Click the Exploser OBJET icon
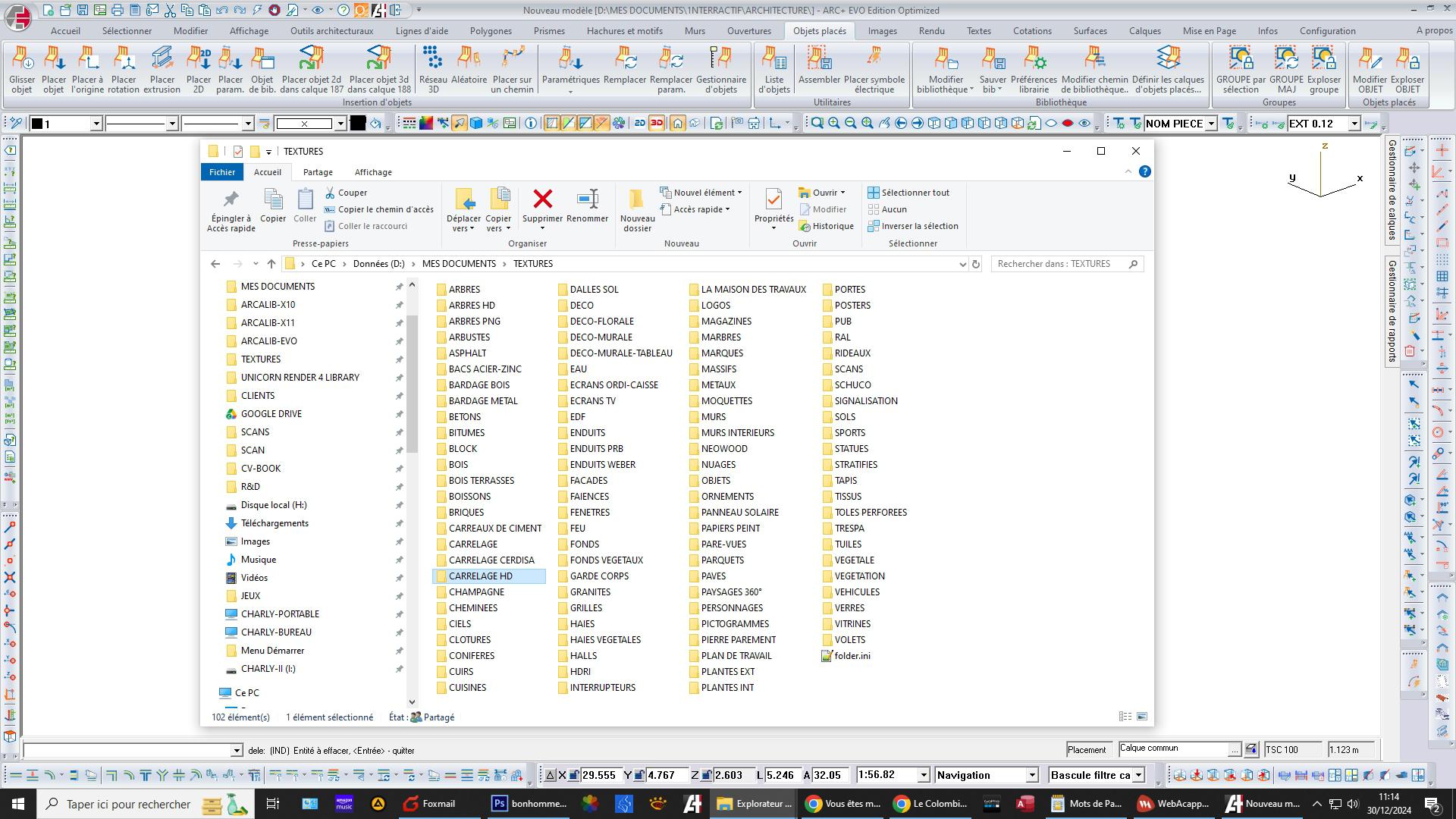1456x819 pixels. [1407, 59]
